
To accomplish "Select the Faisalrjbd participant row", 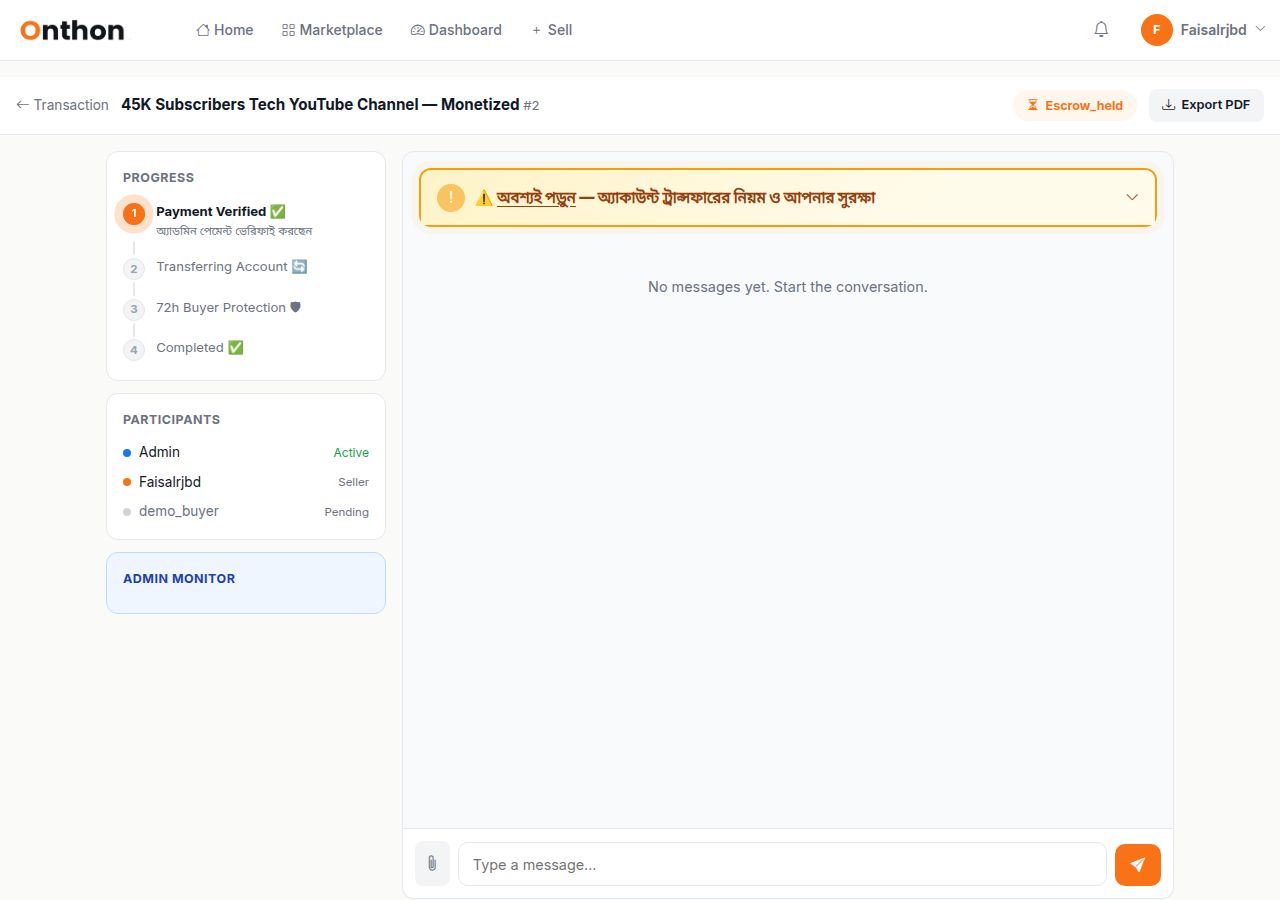I will 246,482.
